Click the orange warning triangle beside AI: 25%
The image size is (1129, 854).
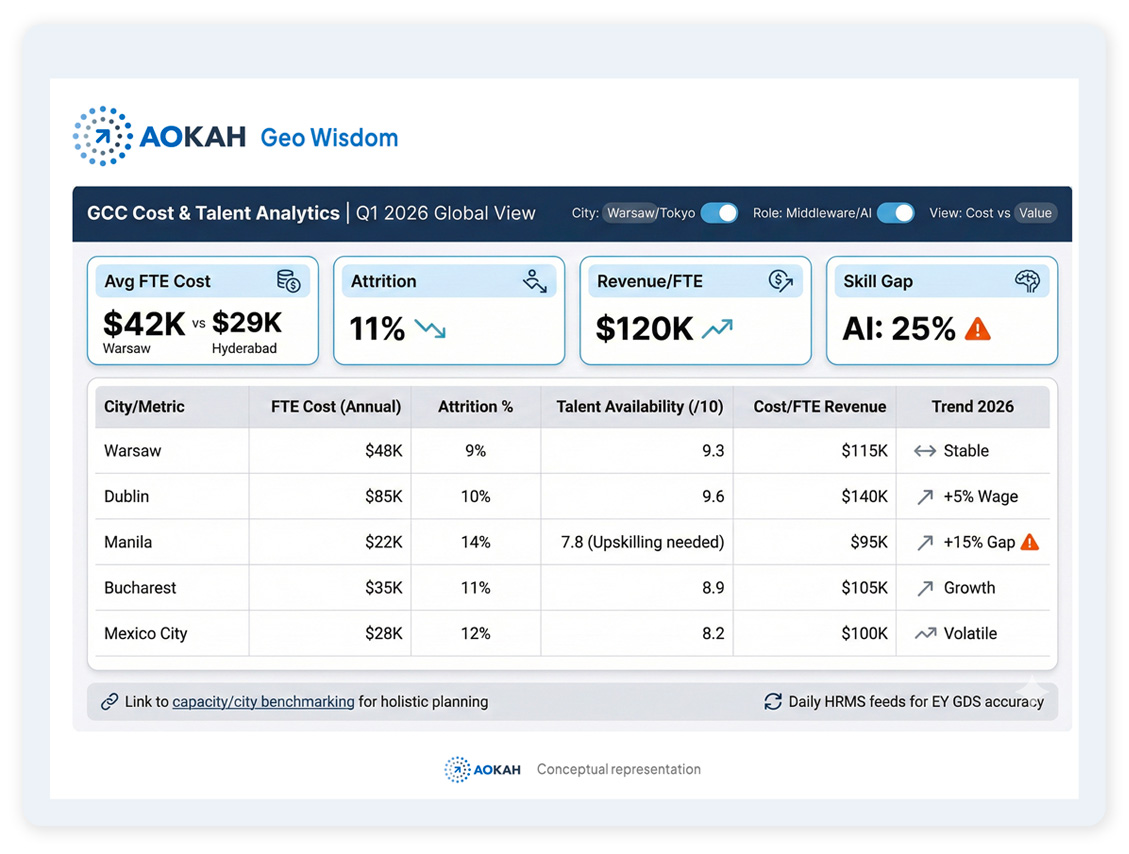(x=978, y=329)
